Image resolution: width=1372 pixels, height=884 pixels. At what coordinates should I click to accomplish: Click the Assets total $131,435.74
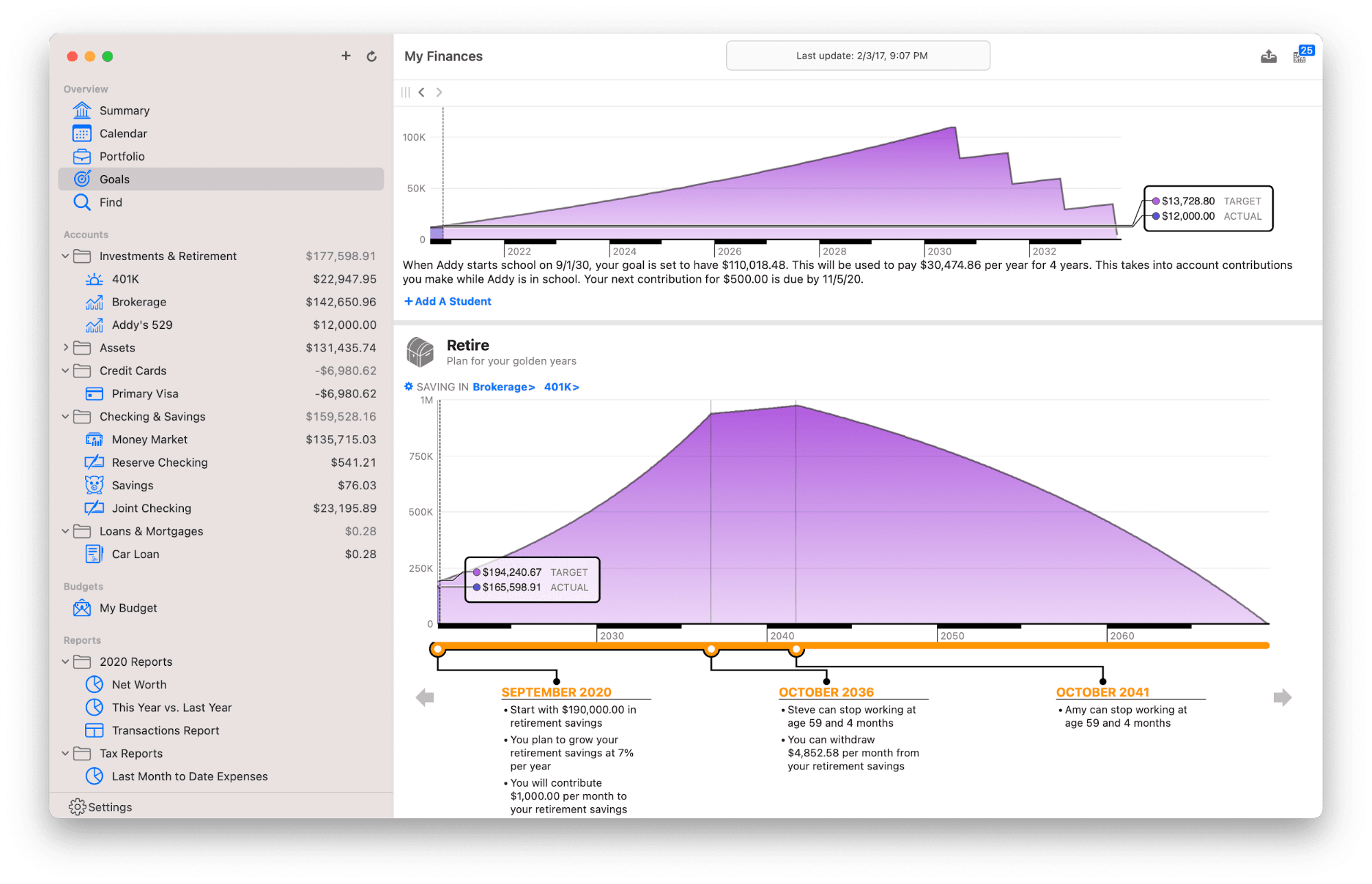click(341, 347)
